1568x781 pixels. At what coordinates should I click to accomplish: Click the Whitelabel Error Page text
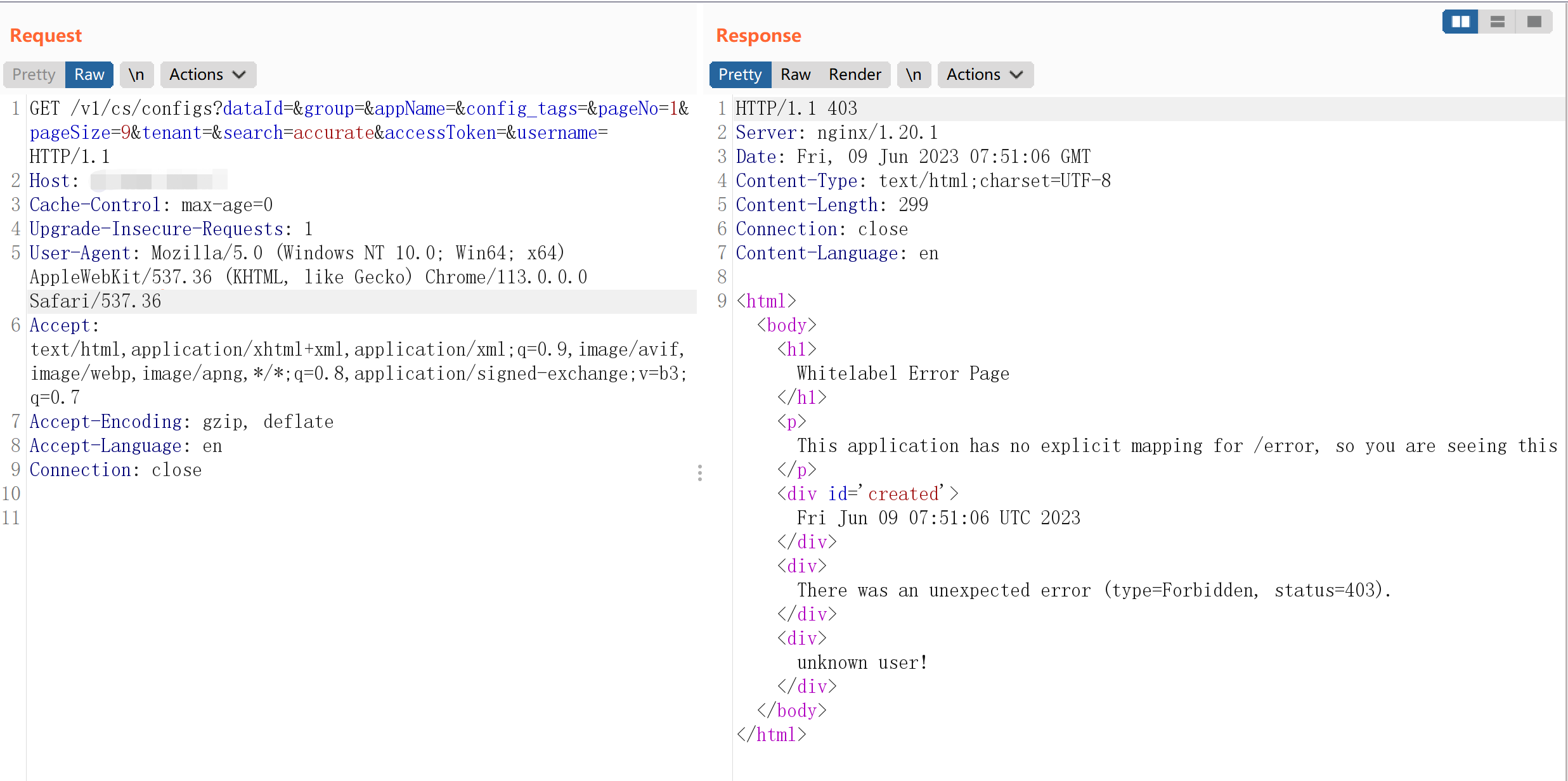[x=902, y=373]
